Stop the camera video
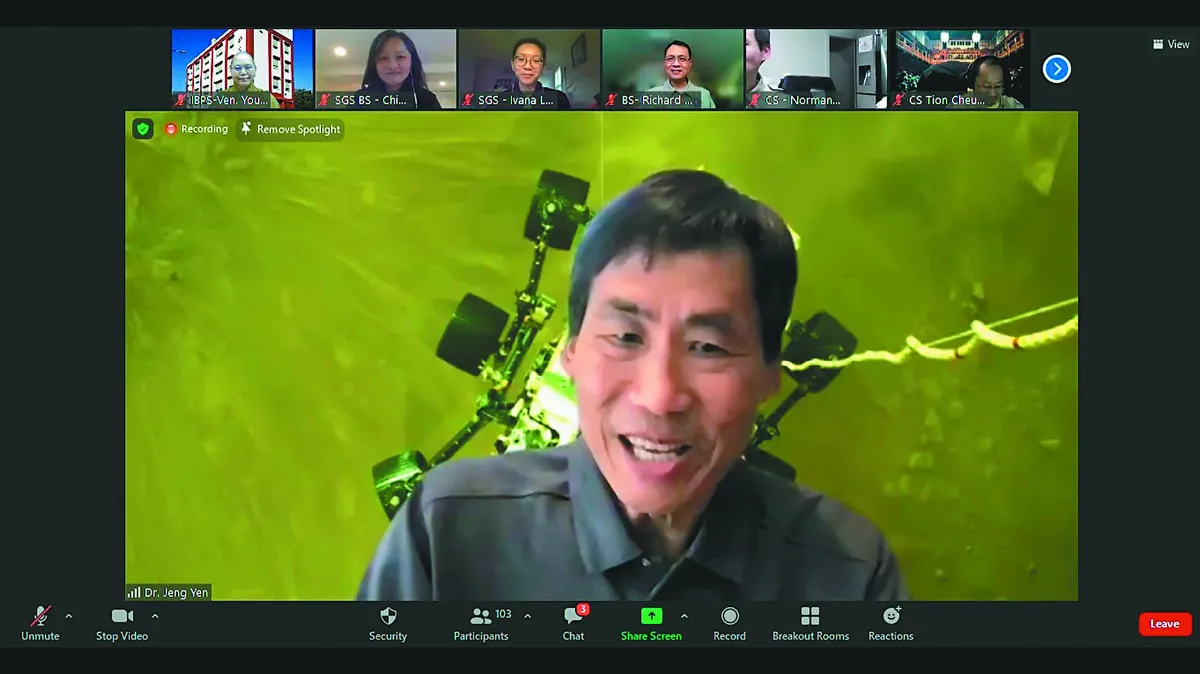The height and width of the screenshot is (674, 1200). point(122,623)
